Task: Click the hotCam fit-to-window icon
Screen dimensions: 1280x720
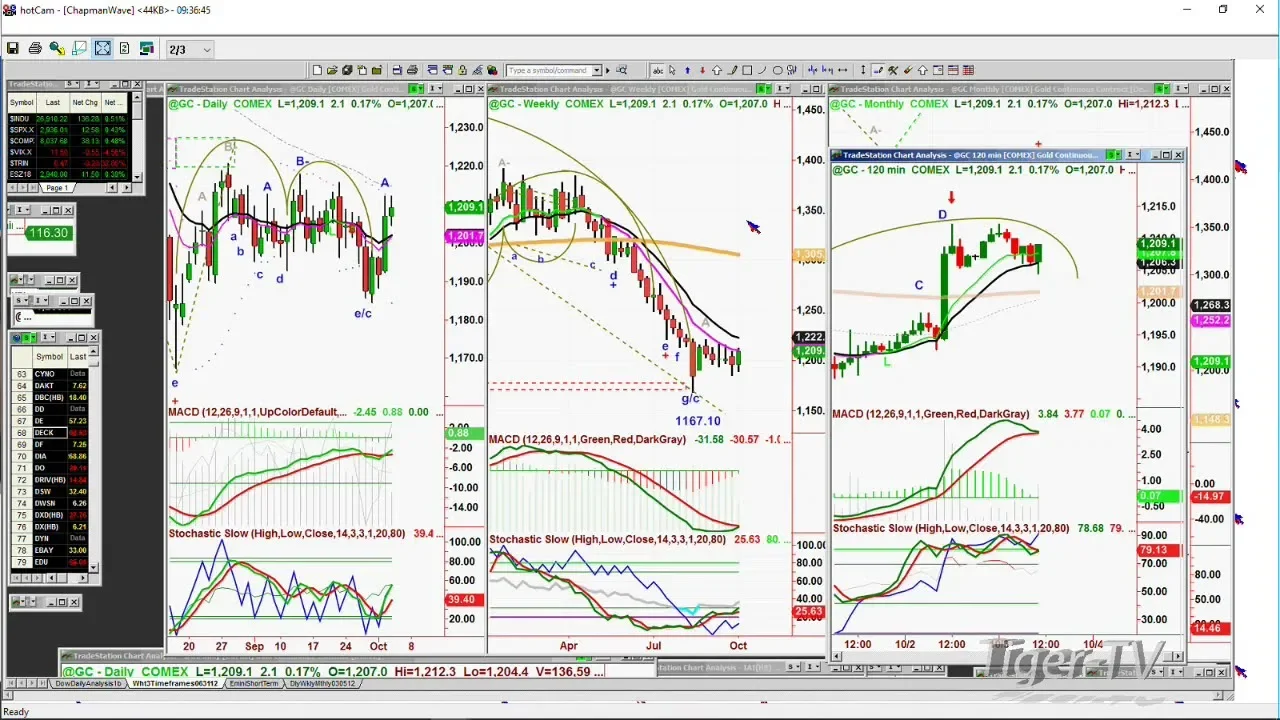Action: tap(102, 48)
